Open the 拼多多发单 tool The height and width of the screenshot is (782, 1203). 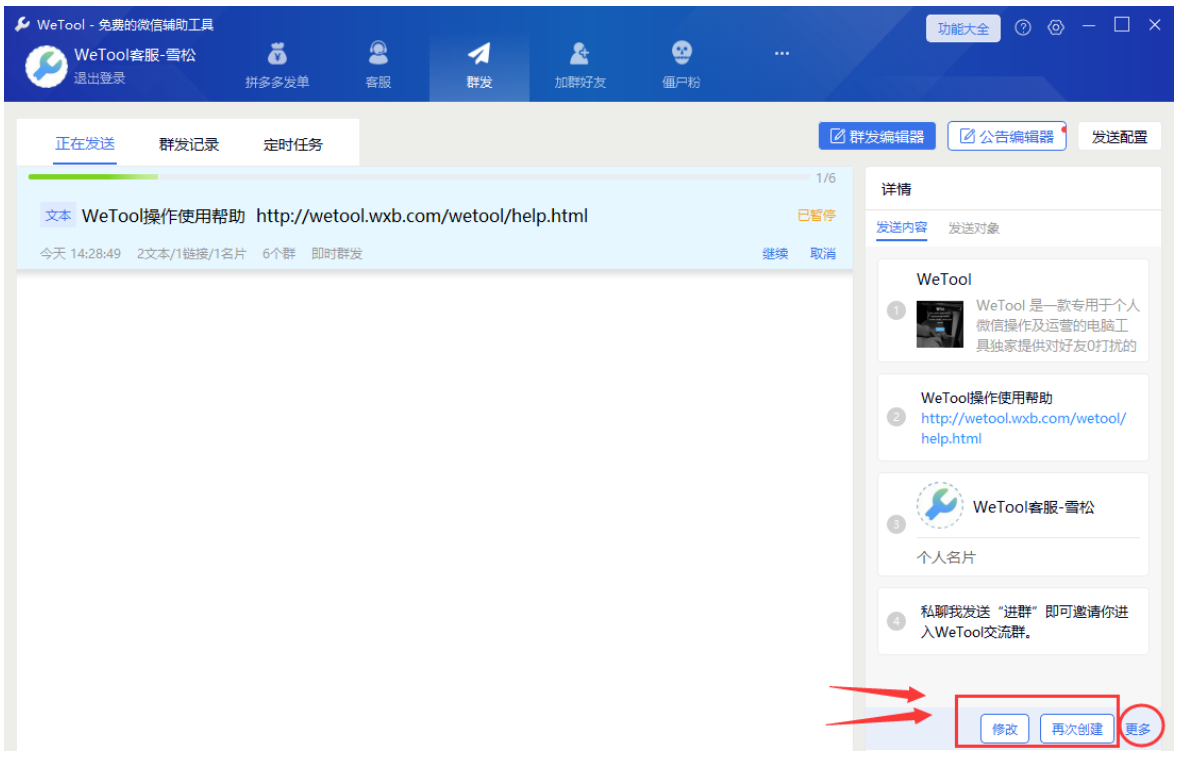coord(277,67)
